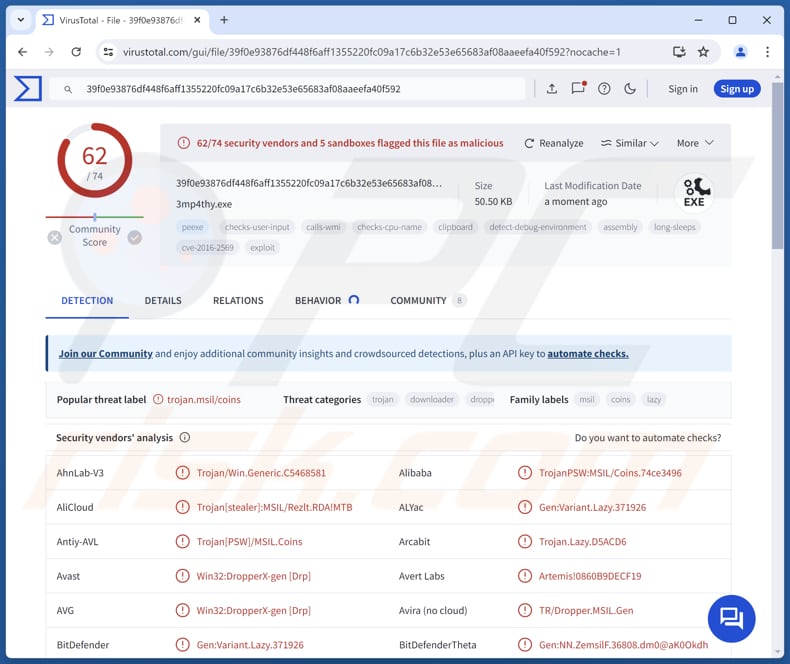Open the tab search dropdown arrow
This screenshot has width=790, height=664.
pos(21,20)
